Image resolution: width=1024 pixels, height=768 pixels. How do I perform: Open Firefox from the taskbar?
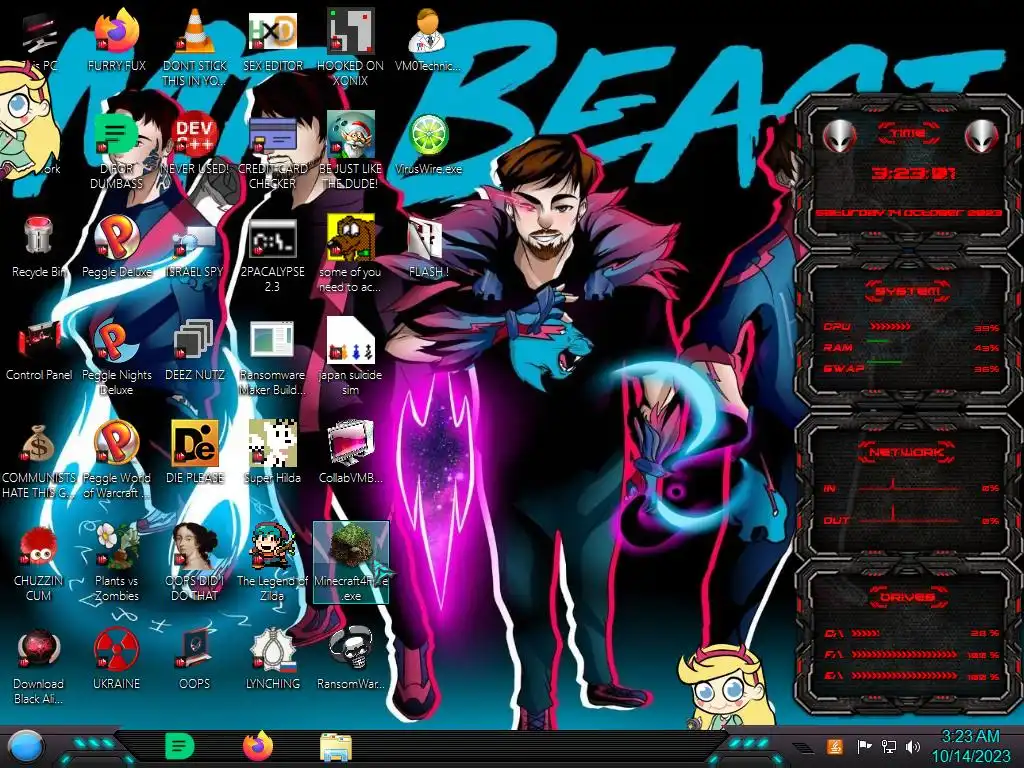coord(257,746)
